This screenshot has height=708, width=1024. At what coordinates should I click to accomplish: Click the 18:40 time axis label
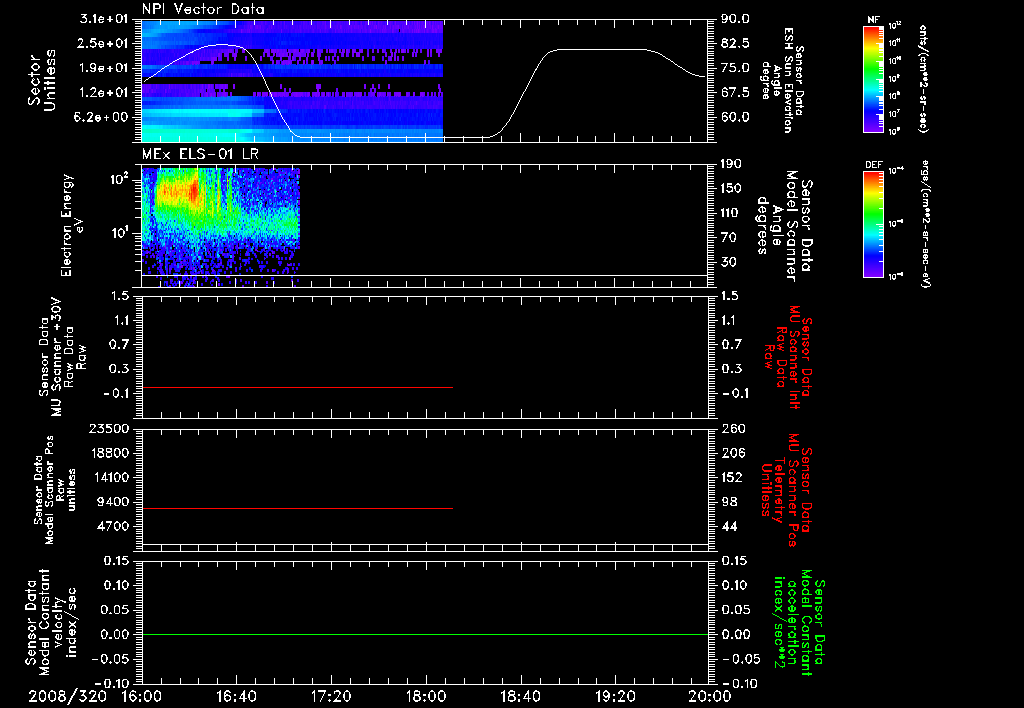click(x=520, y=696)
